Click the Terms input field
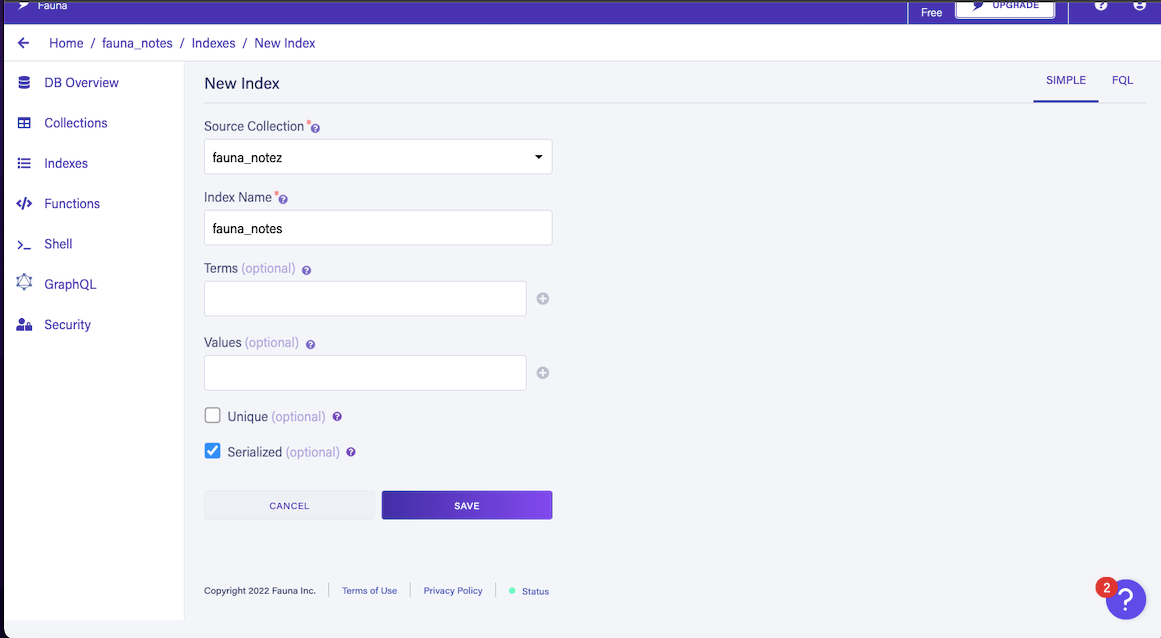This screenshot has height=638, width=1161. tap(365, 298)
